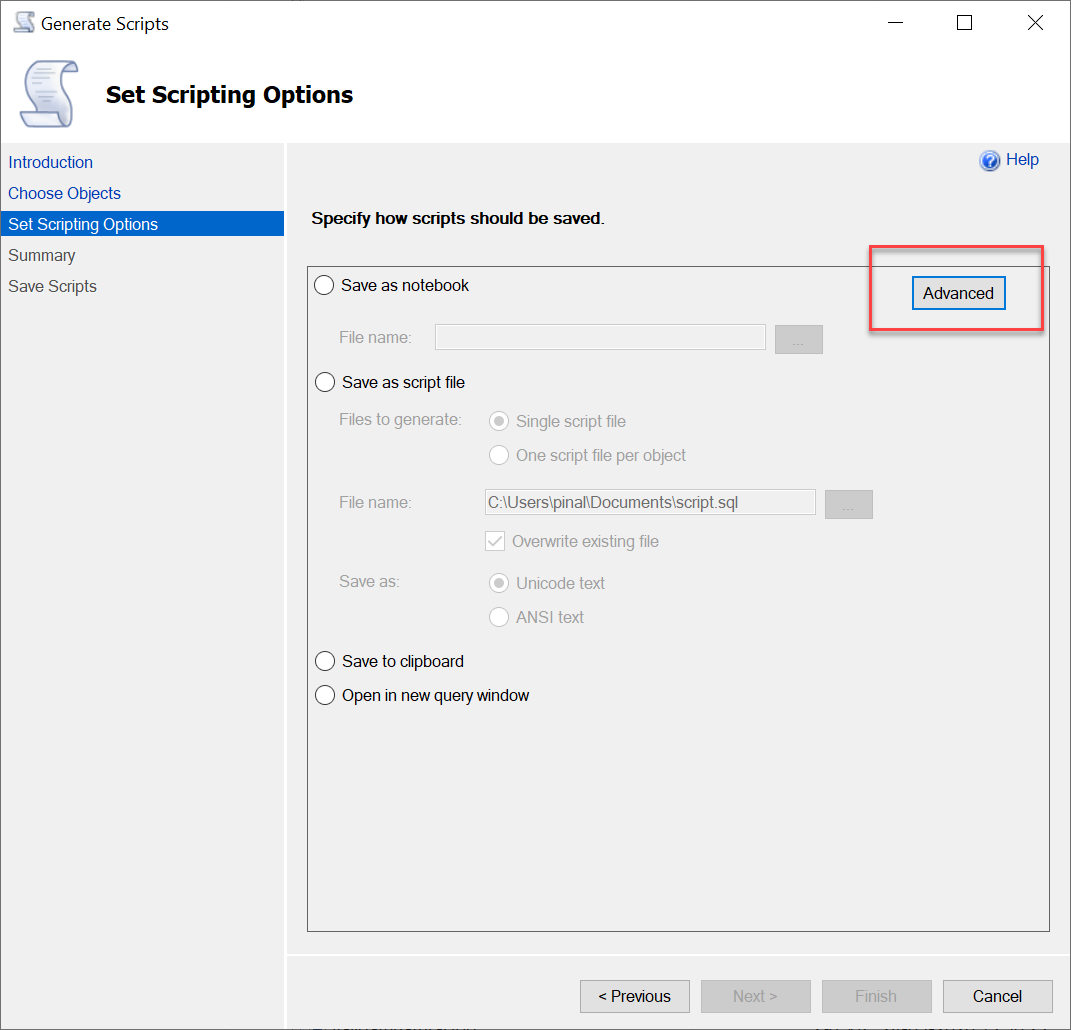Image resolution: width=1071 pixels, height=1030 pixels.
Task: Select Save as notebook option
Action: point(324,285)
